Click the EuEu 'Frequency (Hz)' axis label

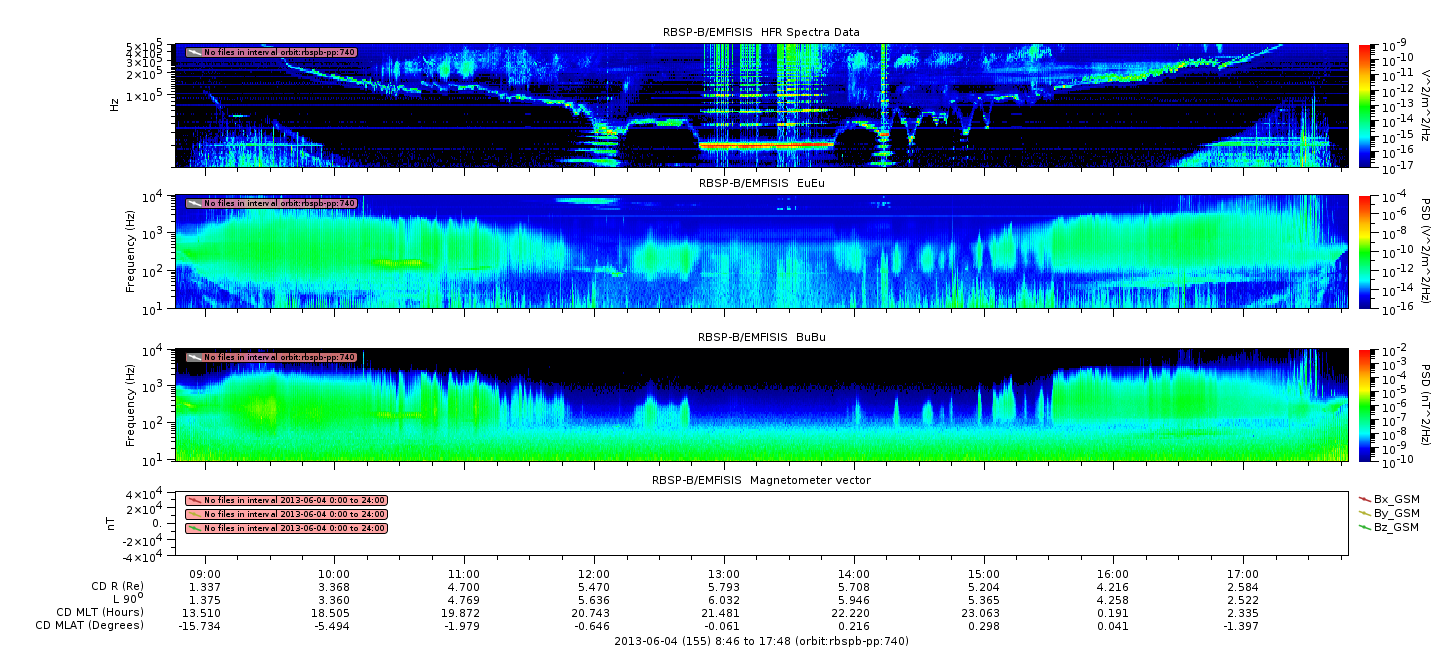tap(132, 252)
